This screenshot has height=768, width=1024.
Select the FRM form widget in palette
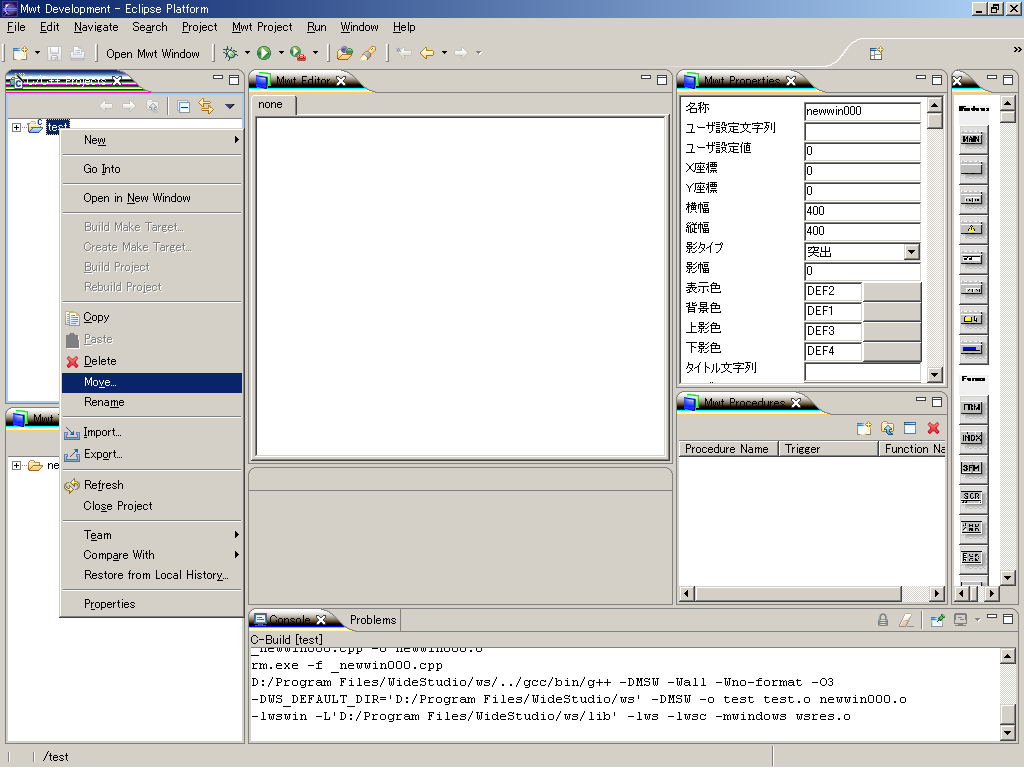click(x=971, y=408)
